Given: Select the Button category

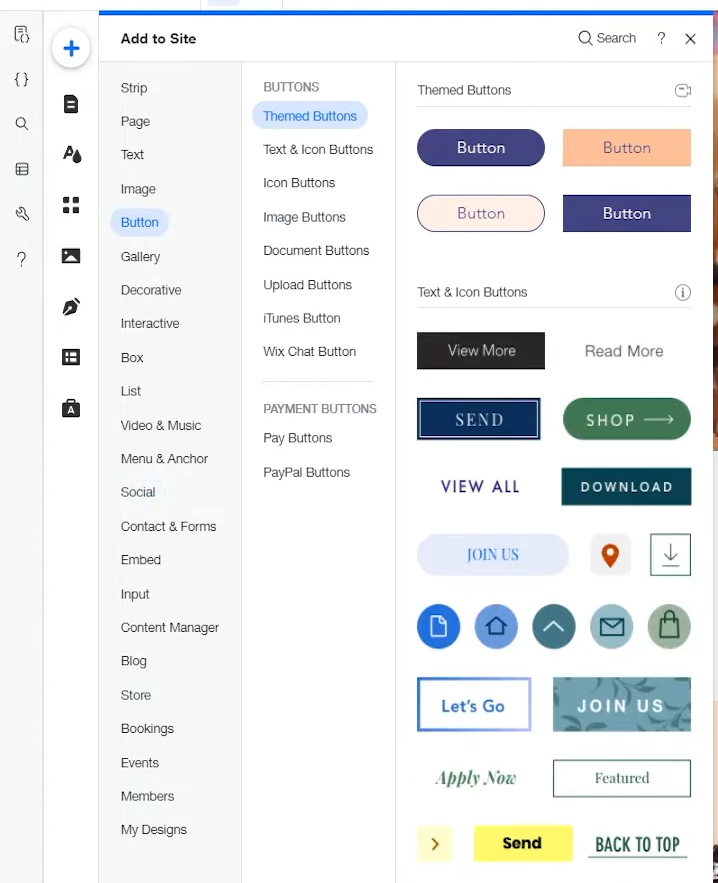Looking at the screenshot, I should pos(140,222).
